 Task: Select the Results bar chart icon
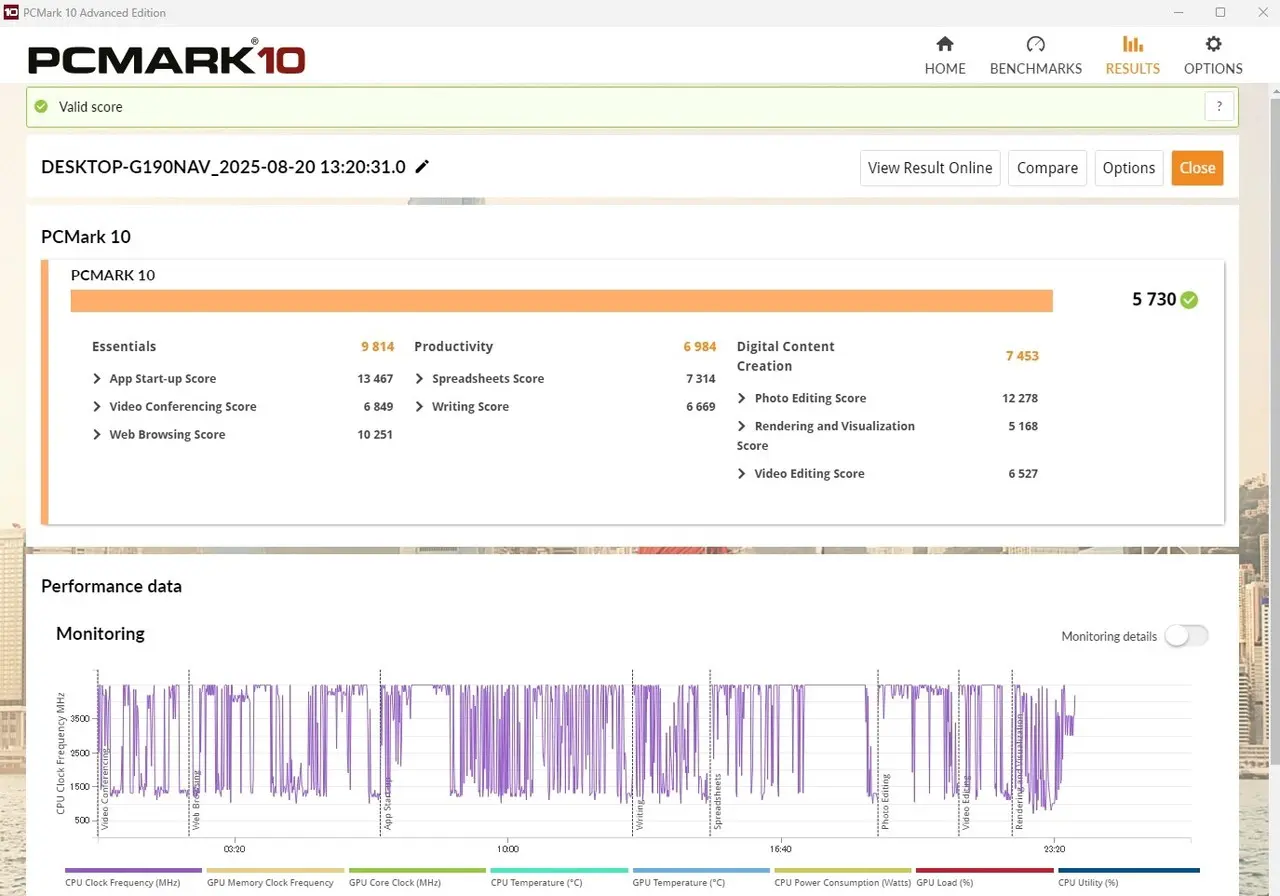(1132, 44)
